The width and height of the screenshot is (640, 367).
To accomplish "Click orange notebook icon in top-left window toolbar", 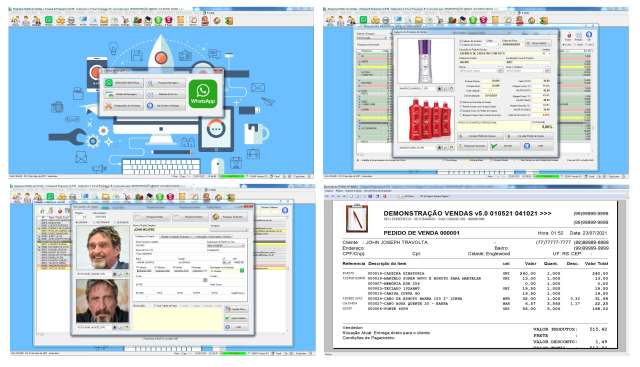I will click(x=181, y=20).
